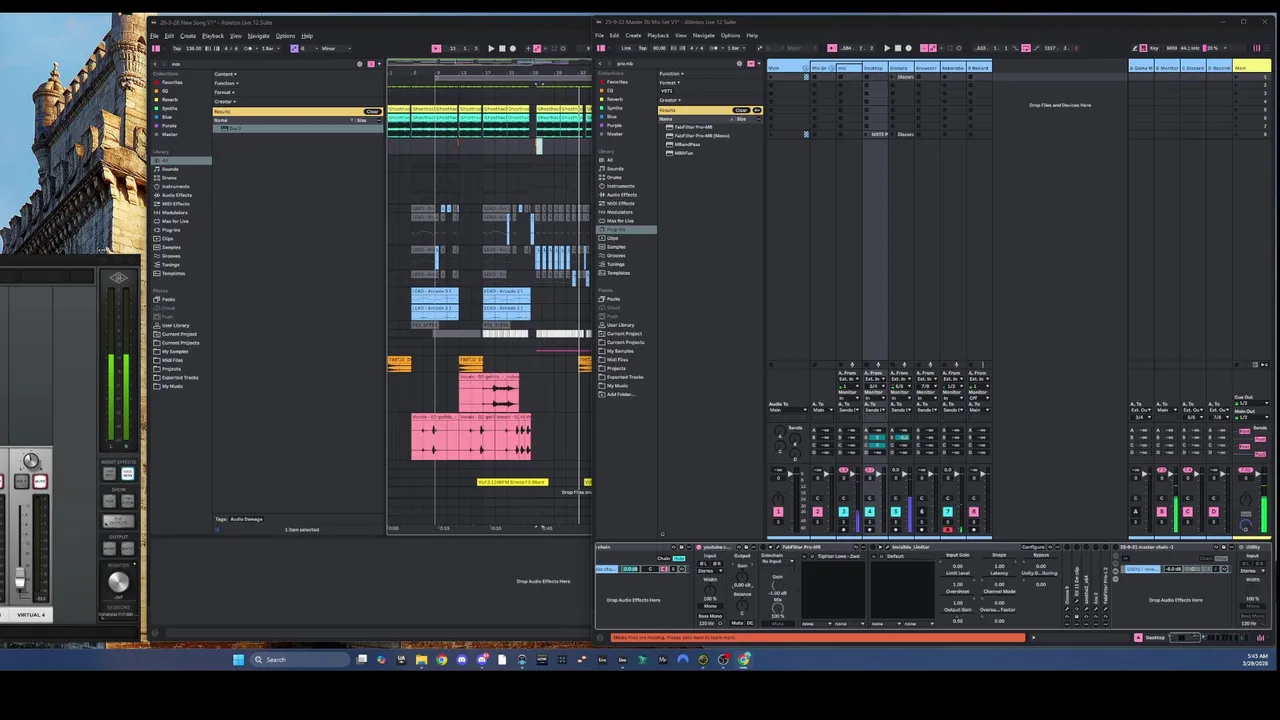Select Templates in DJ Mix Set browser
This screenshot has height=720, width=1280.
click(x=619, y=273)
